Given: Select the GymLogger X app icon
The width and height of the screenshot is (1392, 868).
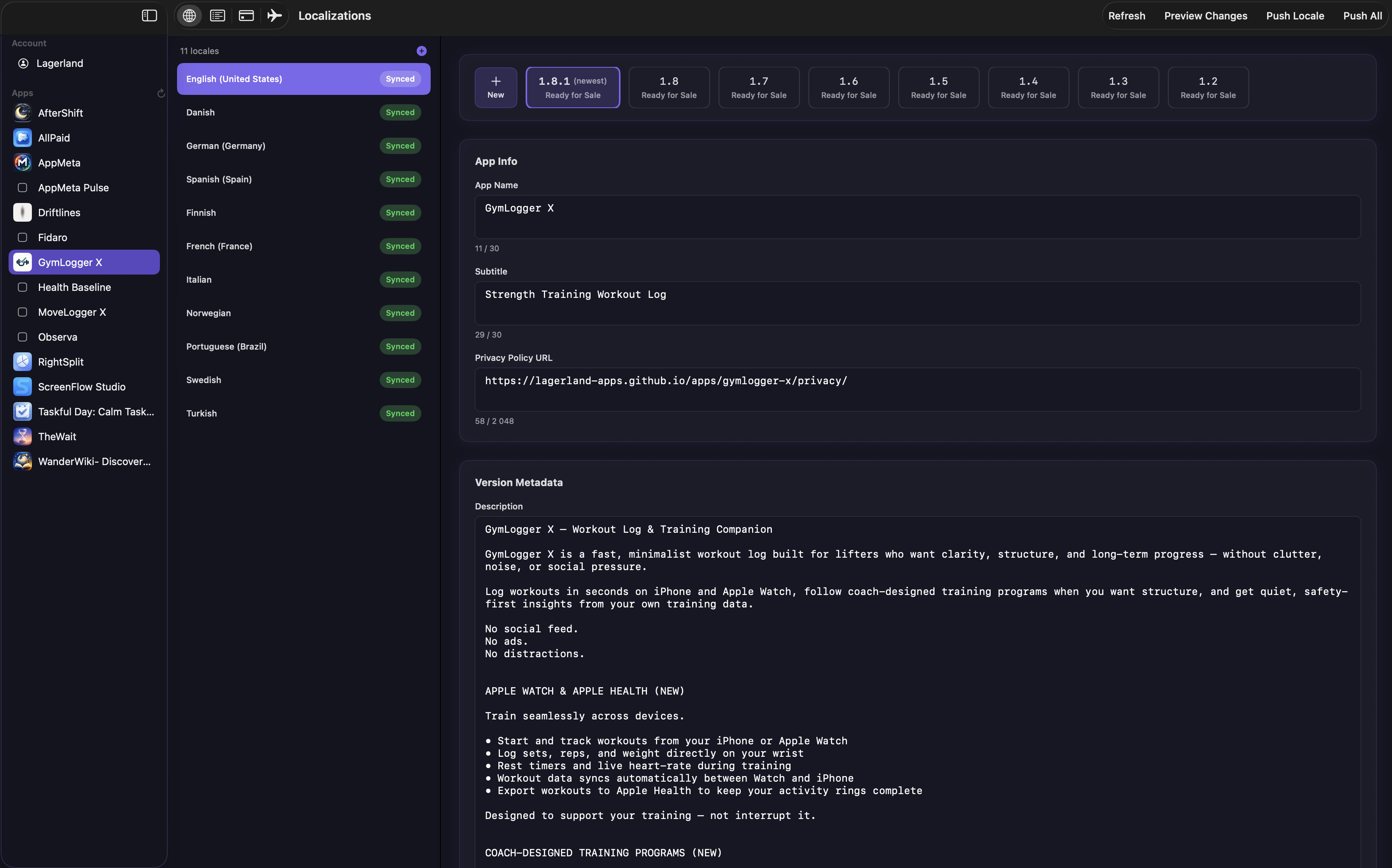Looking at the screenshot, I should [x=23, y=262].
